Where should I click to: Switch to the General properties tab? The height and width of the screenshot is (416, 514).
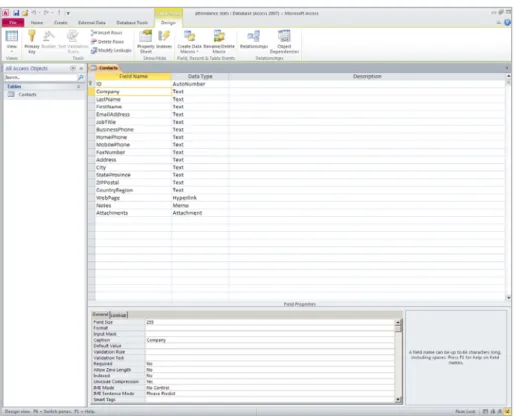[x=100, y=314]
